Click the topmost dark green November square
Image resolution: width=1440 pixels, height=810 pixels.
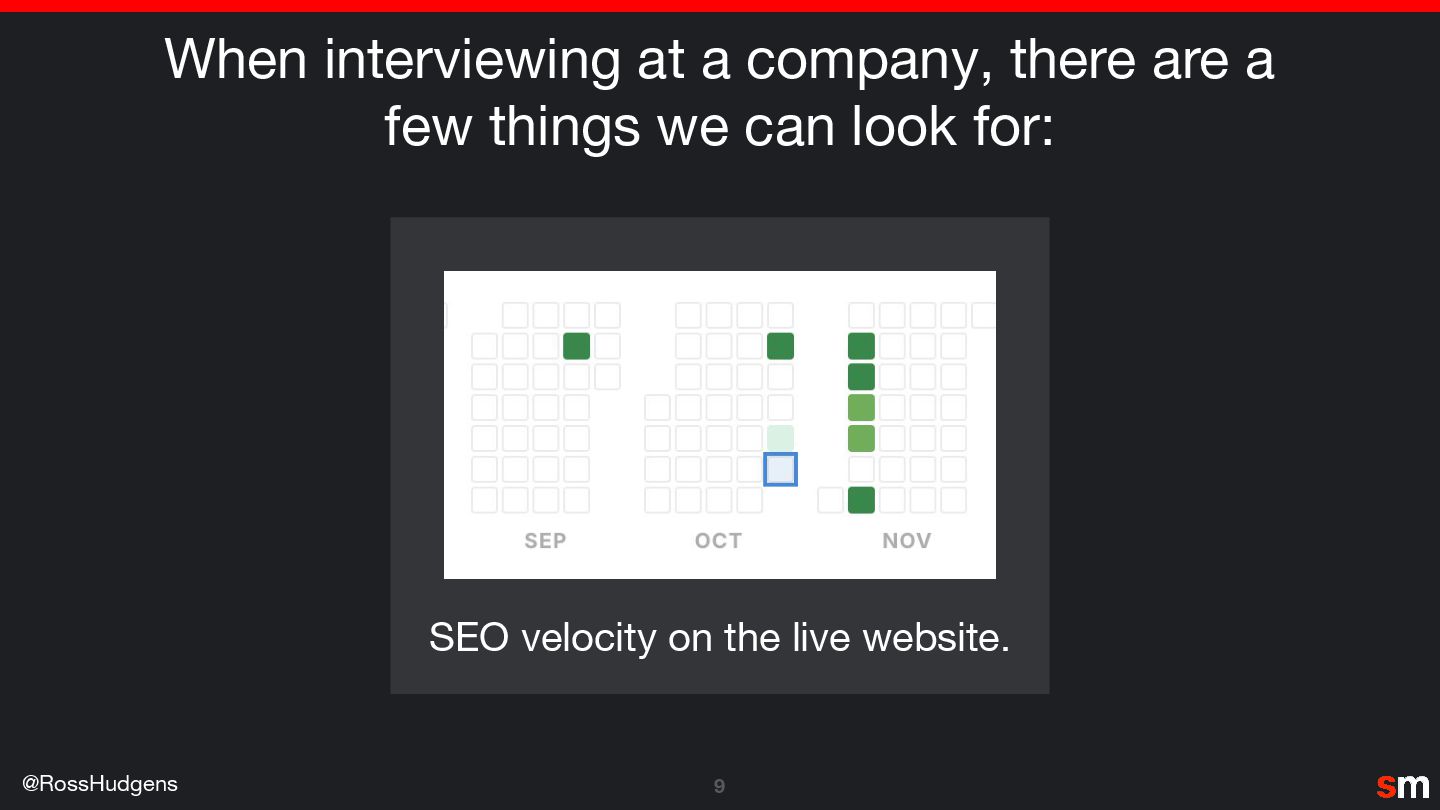click(861, 347)
